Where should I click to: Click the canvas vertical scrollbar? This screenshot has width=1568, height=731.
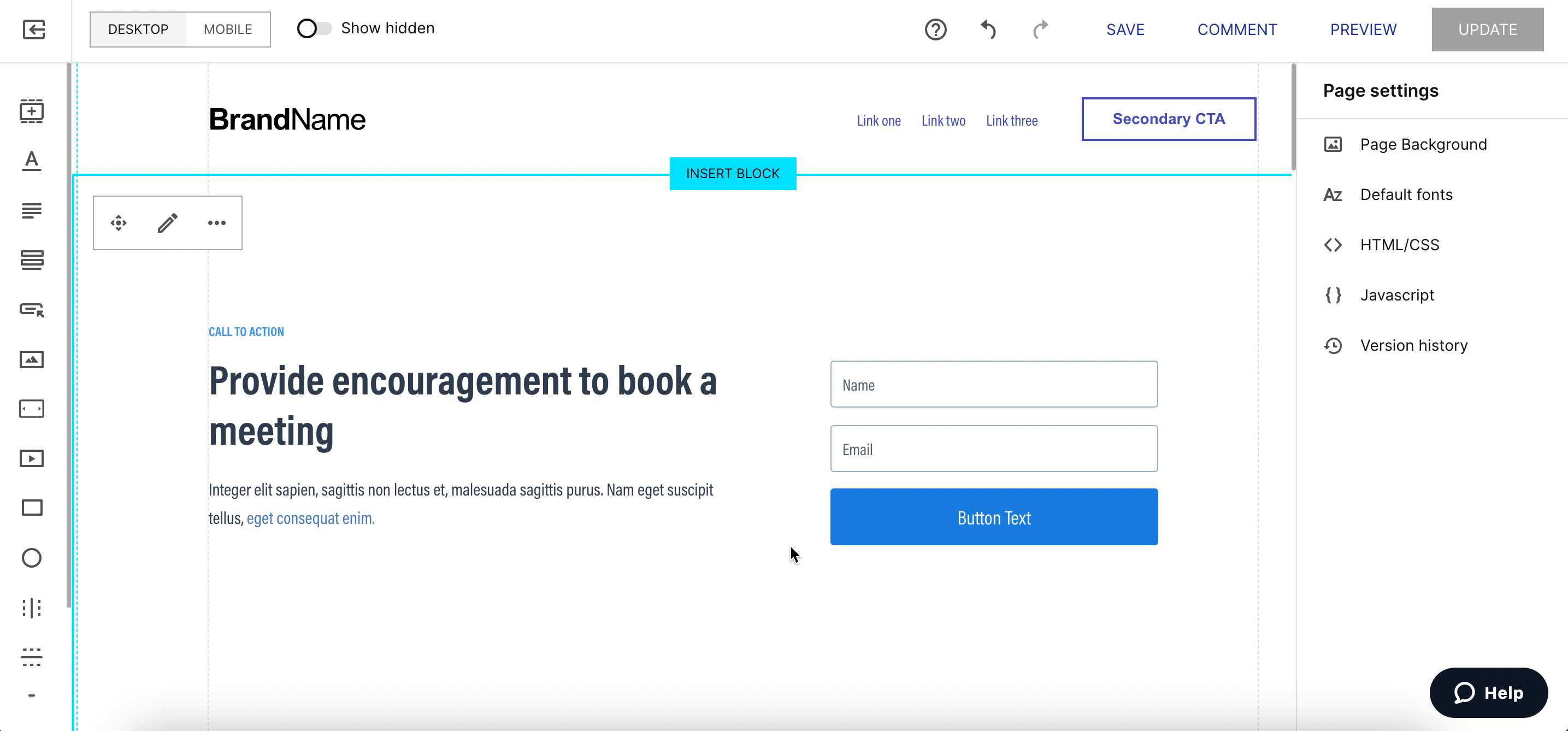1293,117
